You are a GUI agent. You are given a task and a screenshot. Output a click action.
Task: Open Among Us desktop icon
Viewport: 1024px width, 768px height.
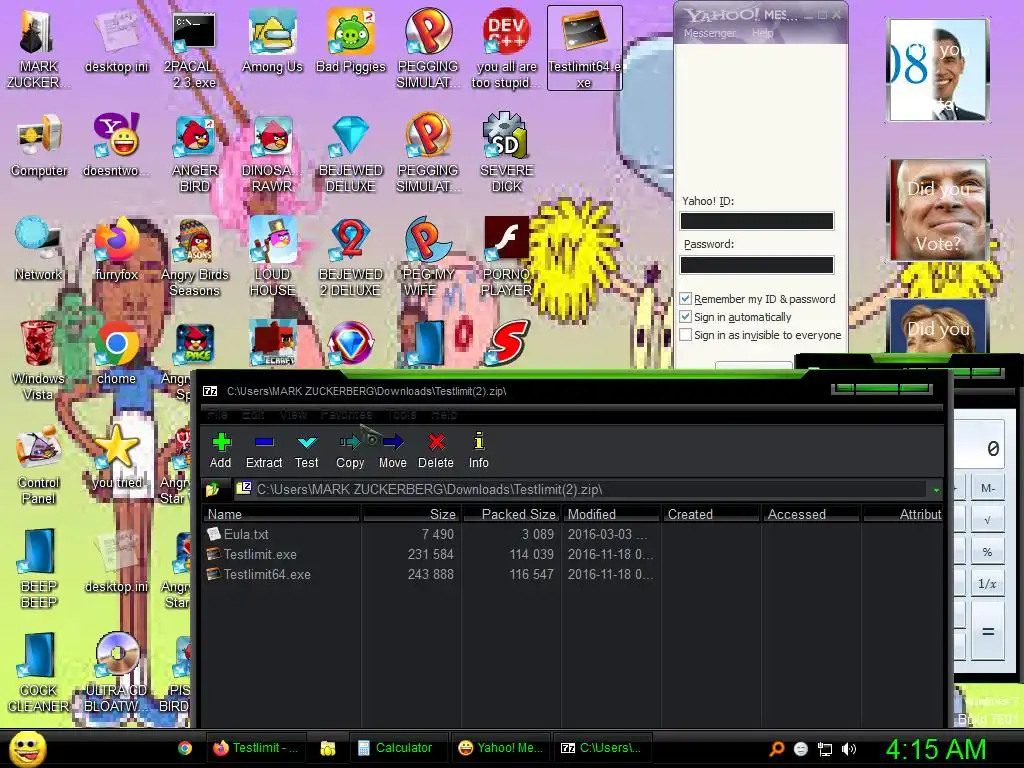[x=272, y=42]
